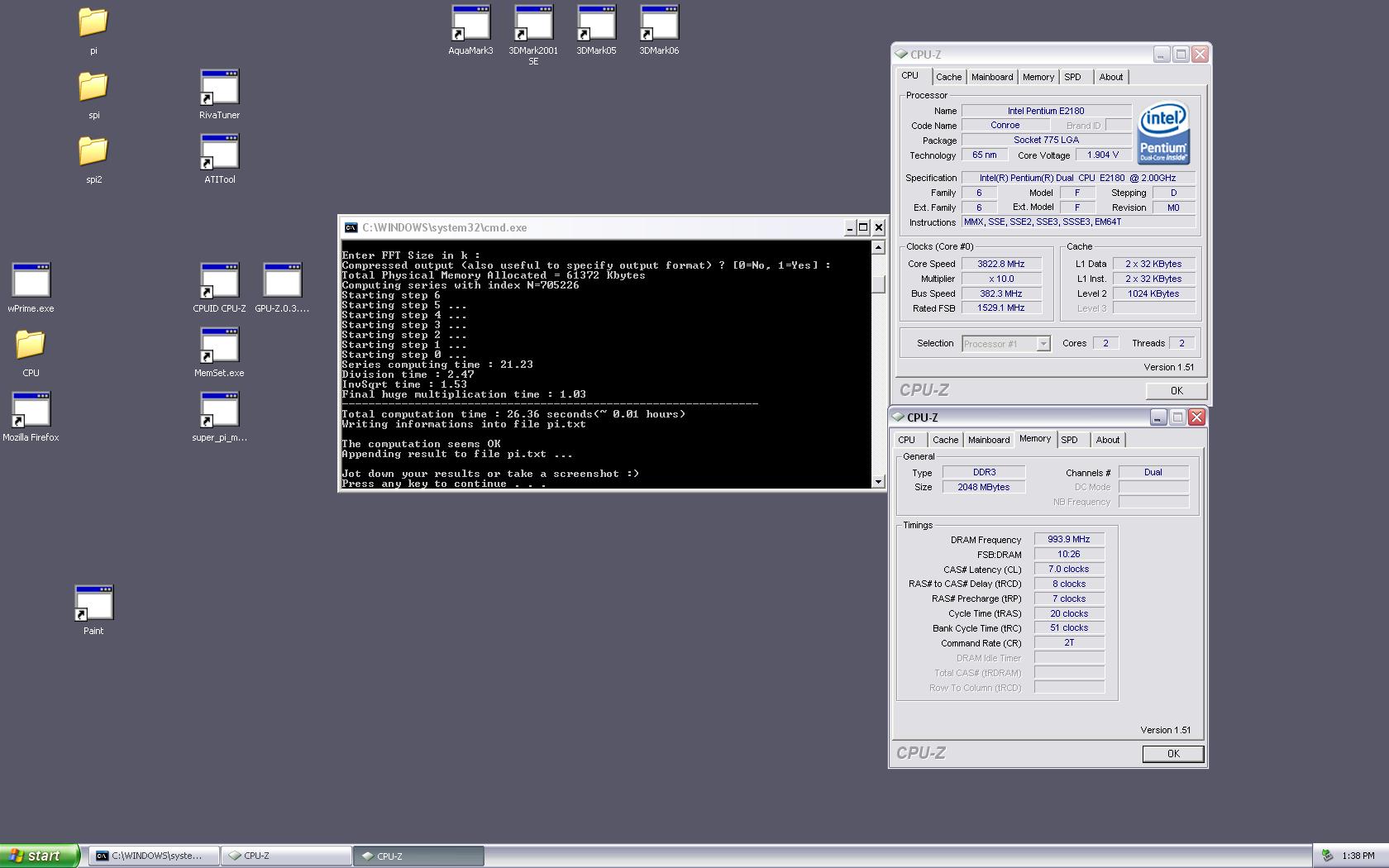The width and height of the screenshot is (1389, 868).
Task: Activate first CPU-Z taskbar button
Action: [287, 856]
